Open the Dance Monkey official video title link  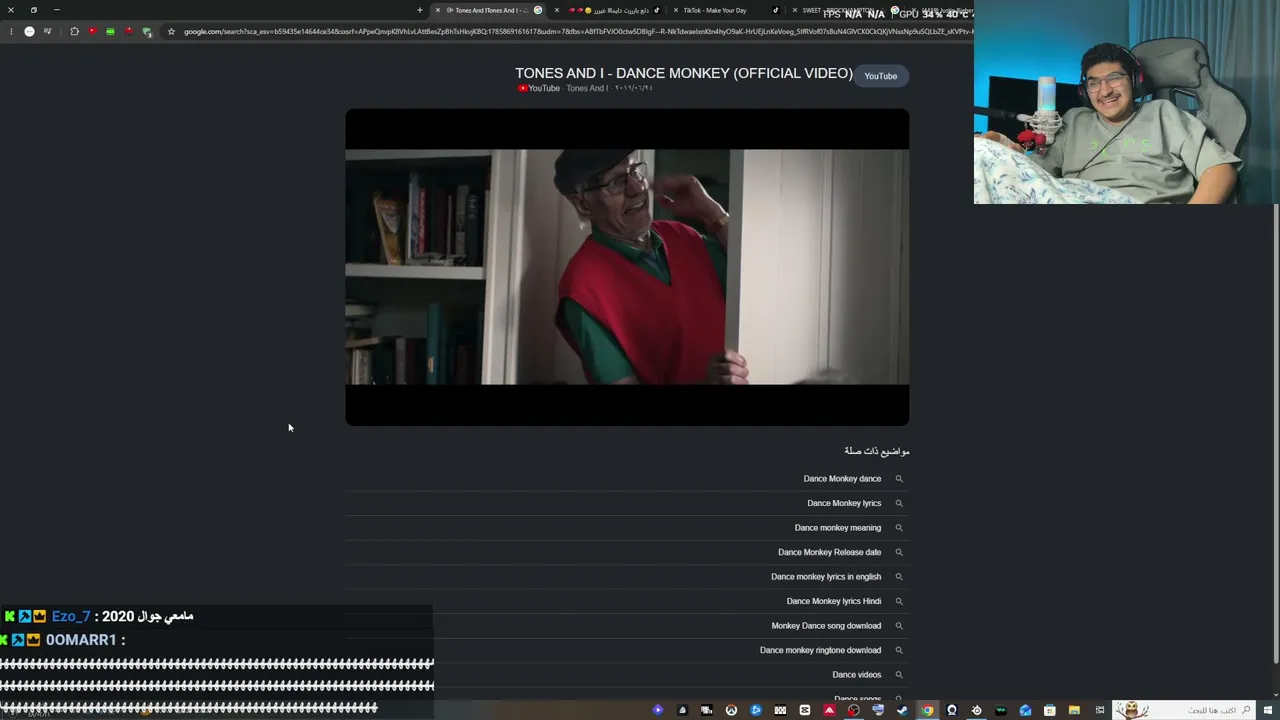coord(684,73)
